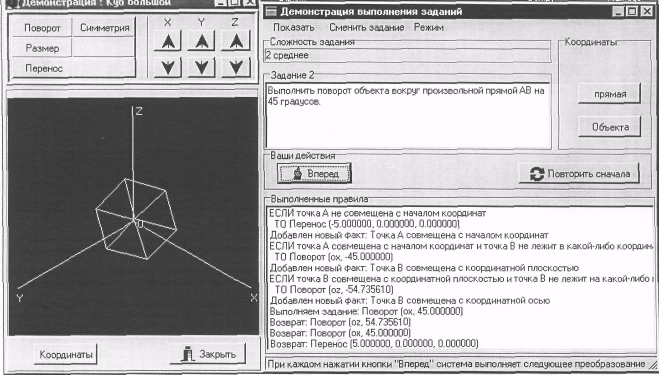The height and width of the screenshot is (375, 659).
Task: Click the Вперед step button
Action: (314, 173)
